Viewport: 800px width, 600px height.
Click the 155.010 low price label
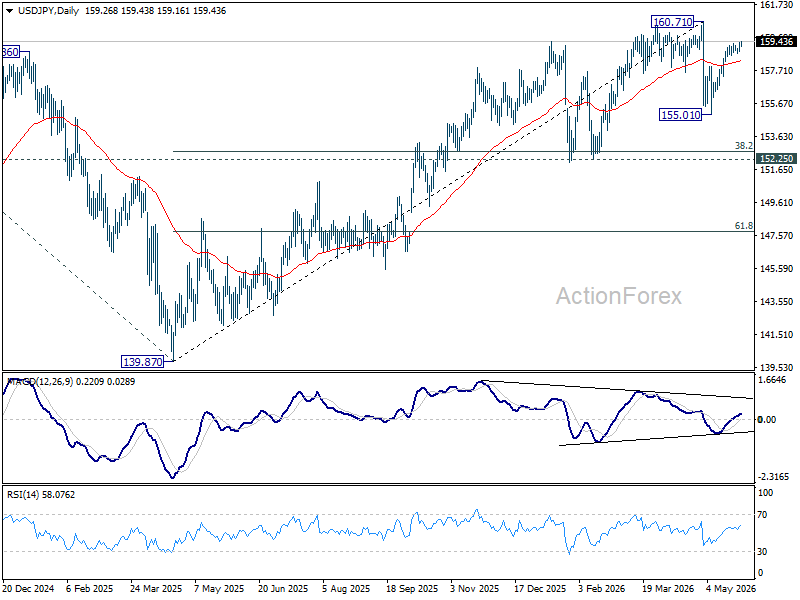(x=680, y=115)
